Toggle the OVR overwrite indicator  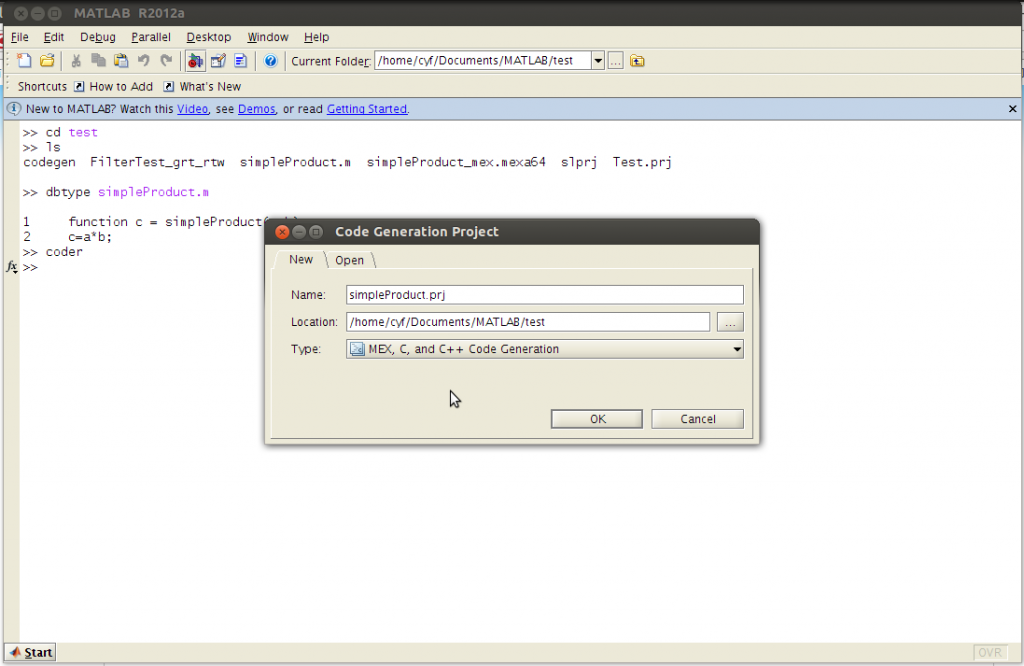(x=990, y=652)
